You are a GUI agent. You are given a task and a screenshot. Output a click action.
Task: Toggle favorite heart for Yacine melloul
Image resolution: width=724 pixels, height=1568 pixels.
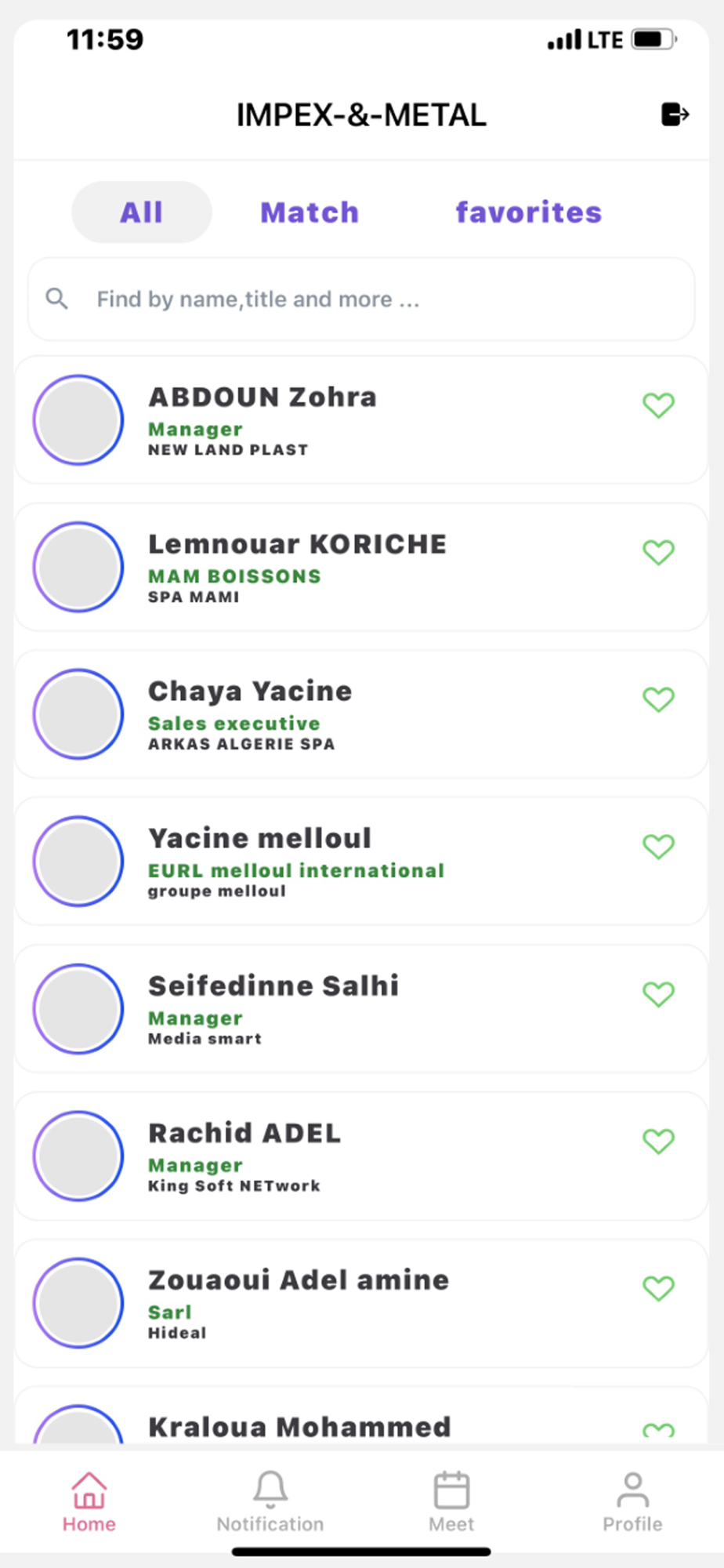pyautogui.click(x=658, y=847)
